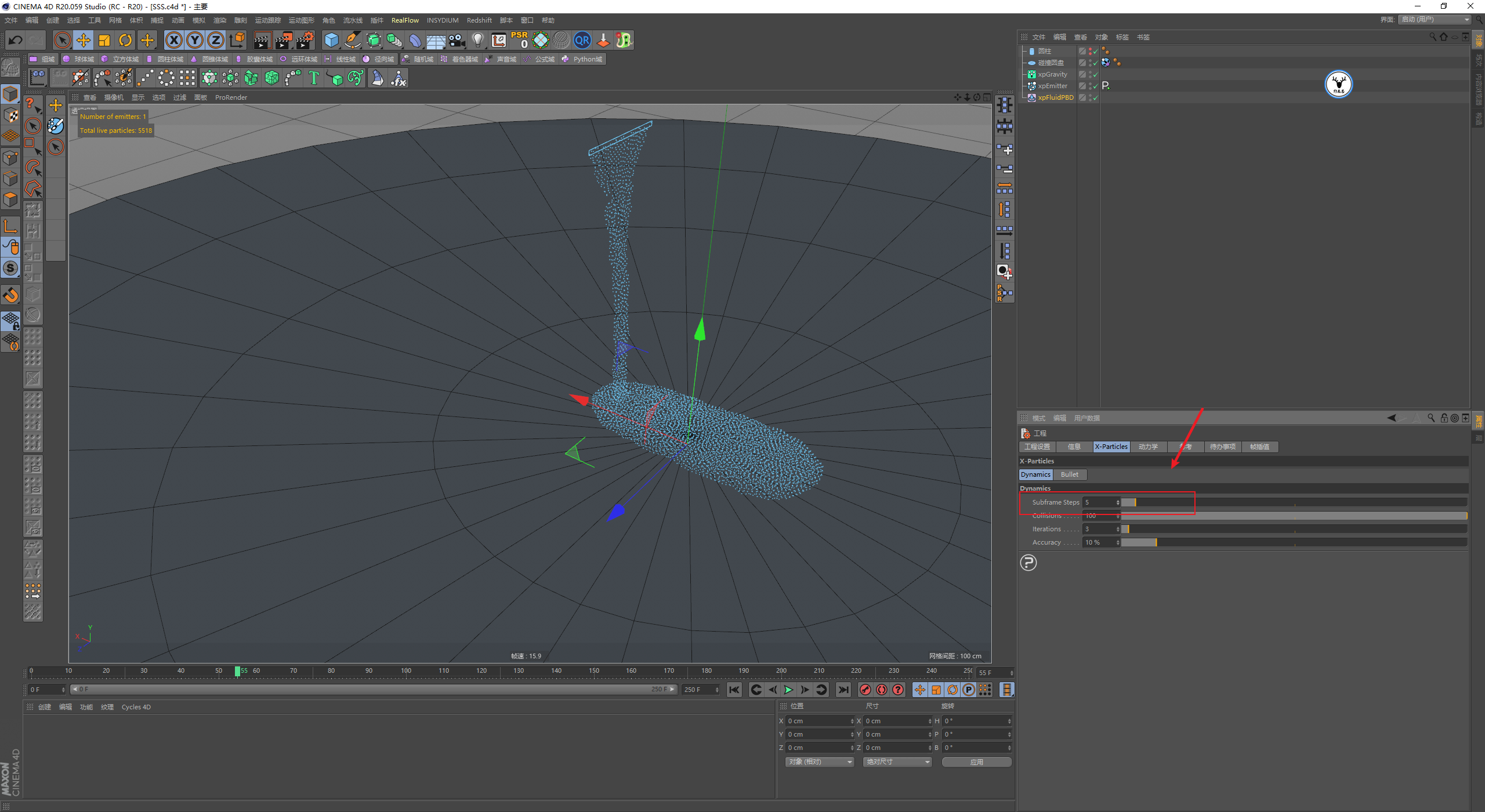Open the 绝对尺寸 size mode dropdown
Screen dimensions: 1485x812
[897, 762]
